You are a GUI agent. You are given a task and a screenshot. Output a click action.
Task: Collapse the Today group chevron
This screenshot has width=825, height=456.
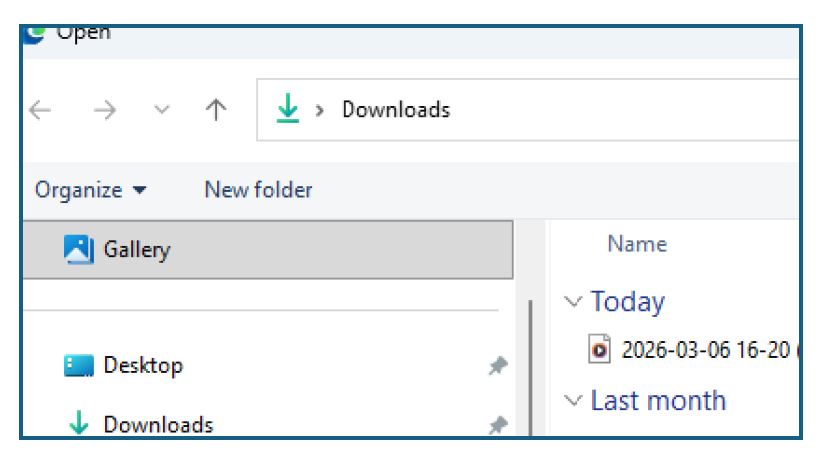[x=572, y=302]
